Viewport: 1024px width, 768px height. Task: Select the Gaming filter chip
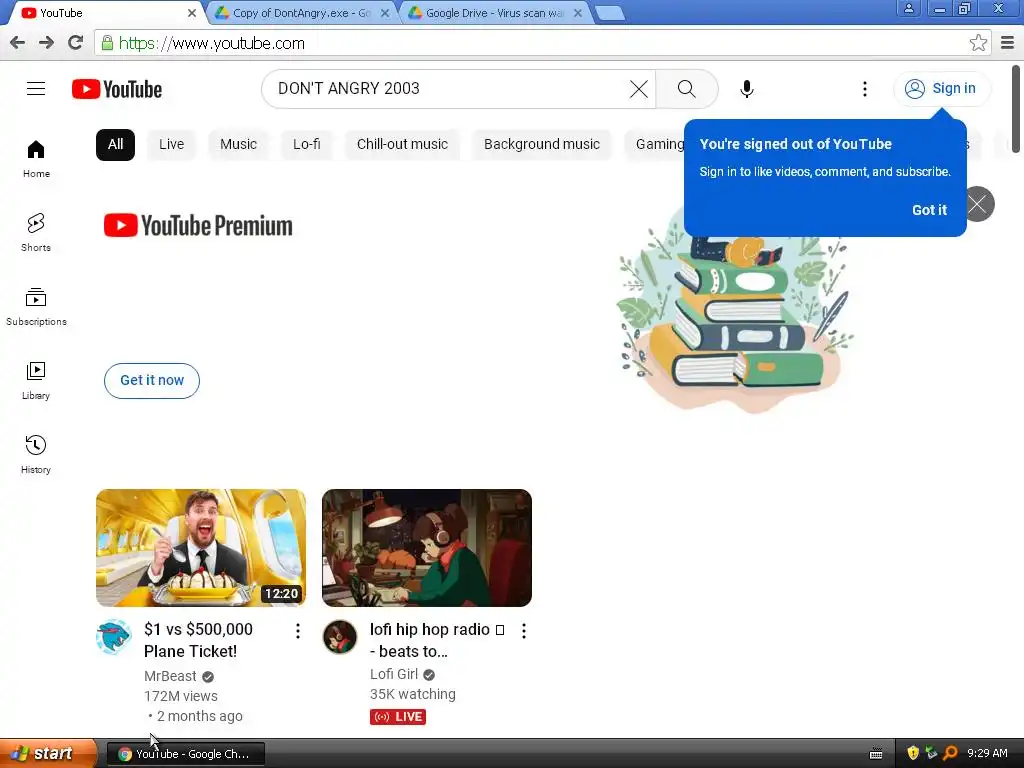(656, 144)
